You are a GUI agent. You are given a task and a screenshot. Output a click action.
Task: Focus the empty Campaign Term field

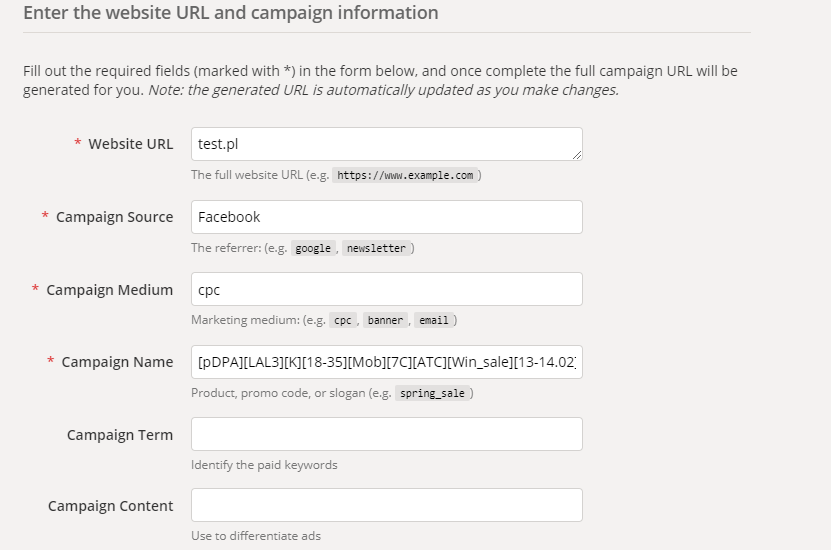coord(387,434)
